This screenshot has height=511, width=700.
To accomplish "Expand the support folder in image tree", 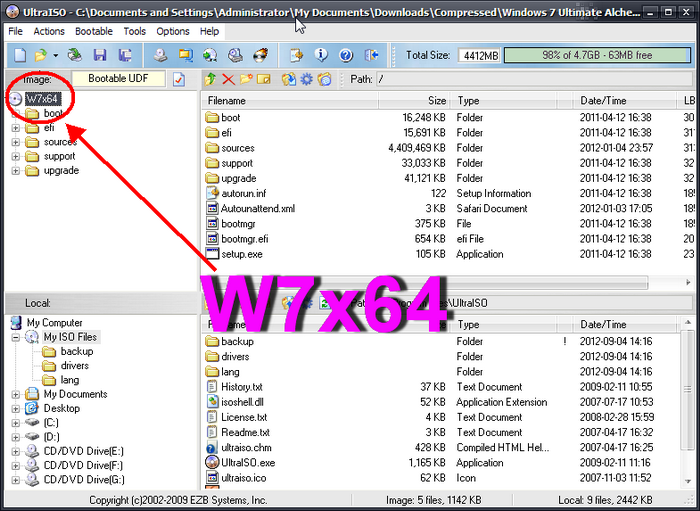I will coord(16,157).
